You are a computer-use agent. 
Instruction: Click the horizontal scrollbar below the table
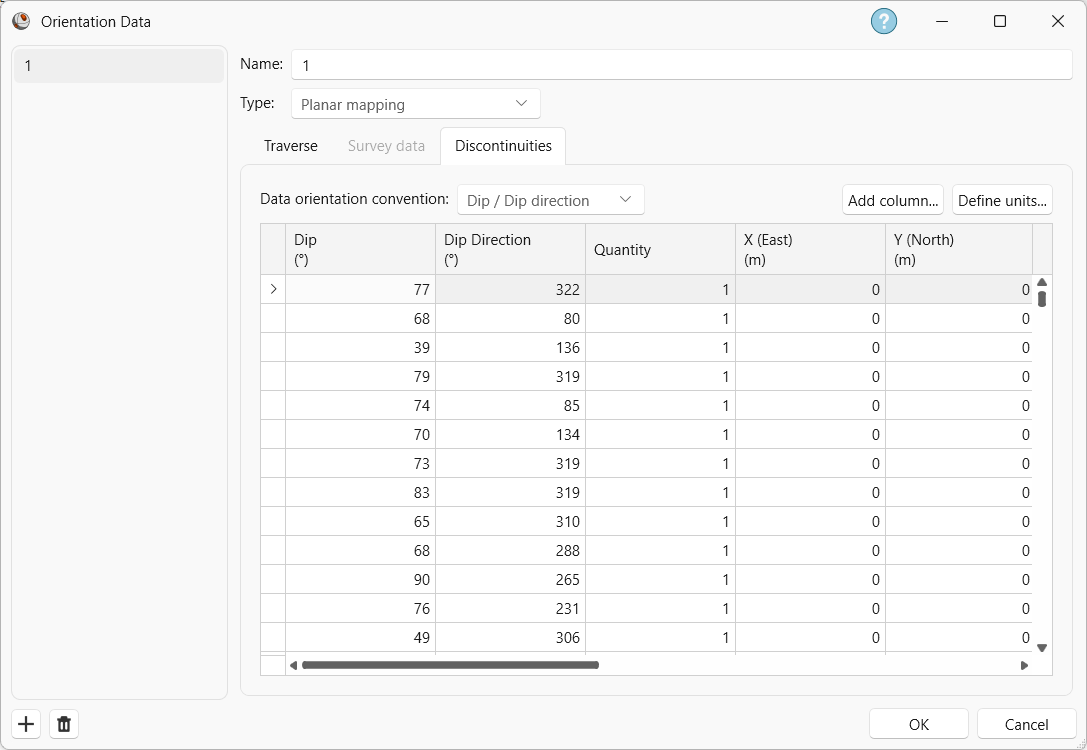pyautogui.click(x=448, y=664)
